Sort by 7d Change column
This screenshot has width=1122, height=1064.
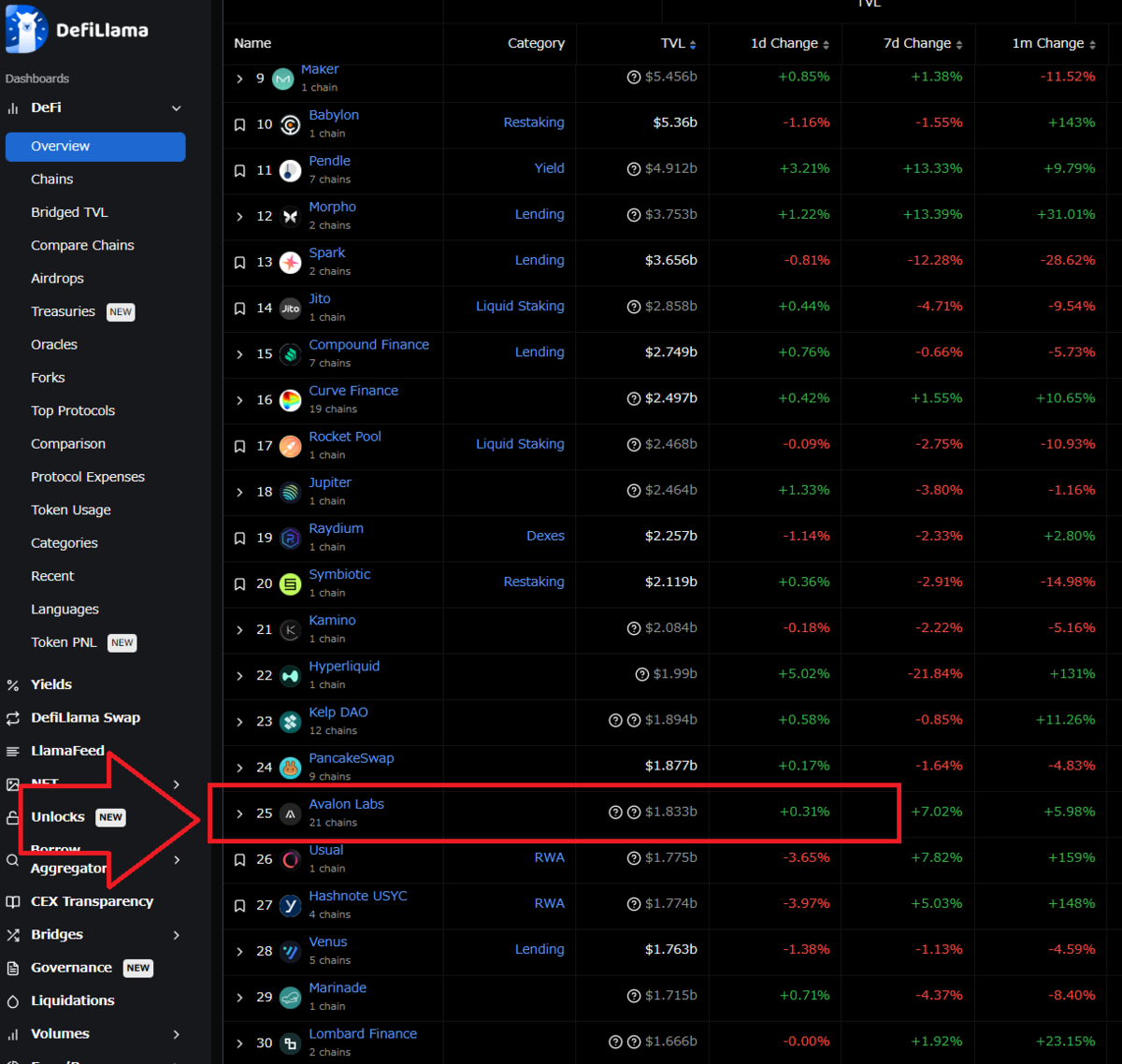[959, 44]
